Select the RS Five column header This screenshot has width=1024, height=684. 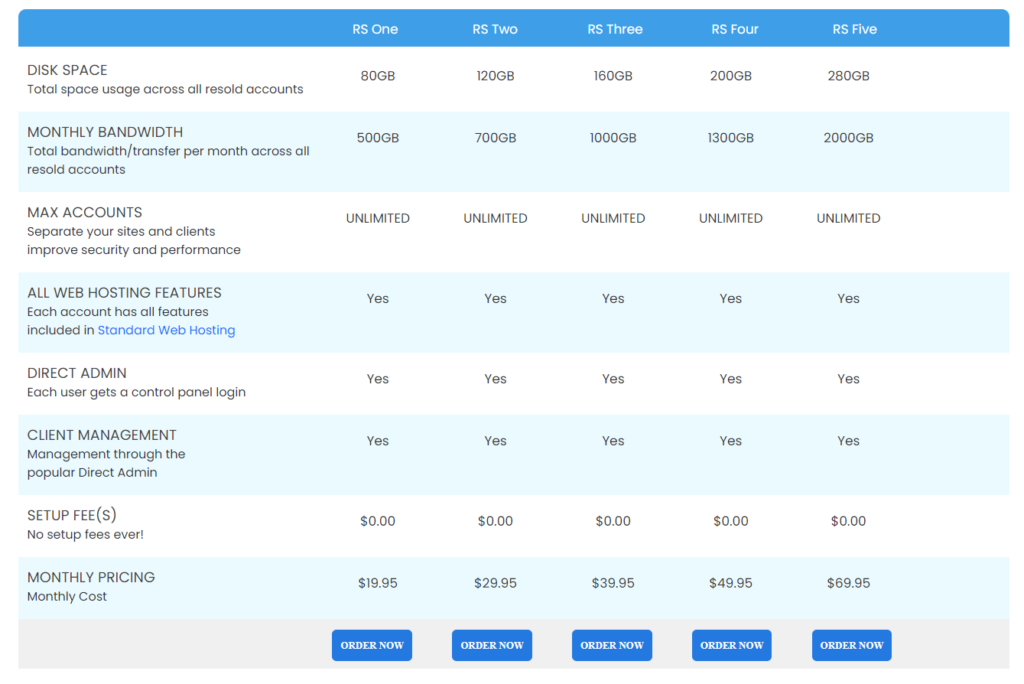point(854,29)
